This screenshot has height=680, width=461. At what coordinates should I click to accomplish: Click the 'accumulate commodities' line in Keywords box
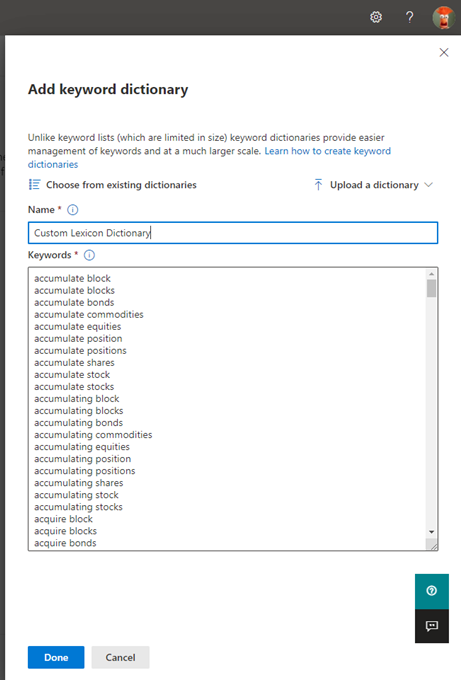click(89, 314)
